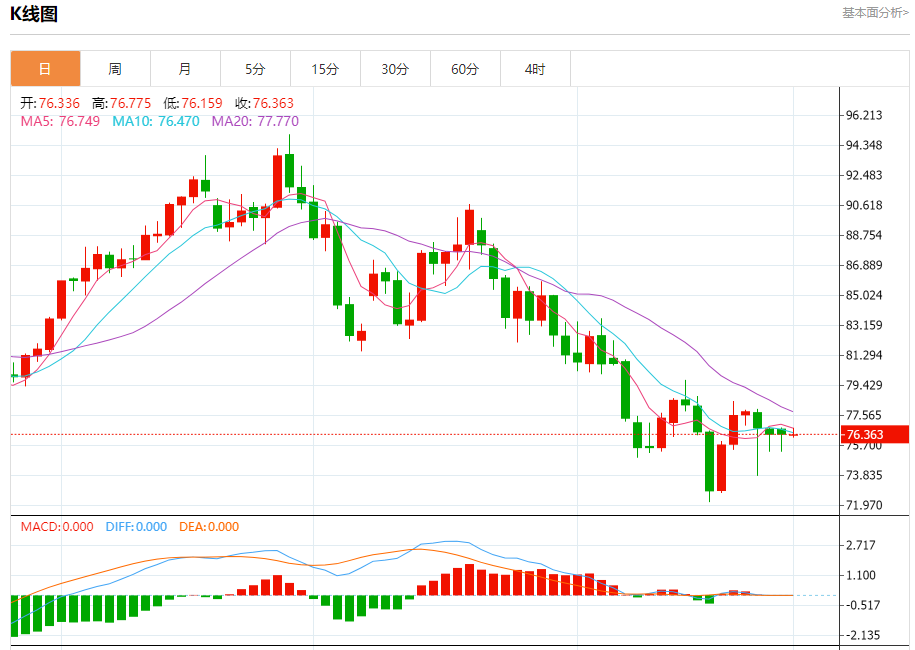
Task: Click the 94.348 price axis label
Action: click(864, 145)
